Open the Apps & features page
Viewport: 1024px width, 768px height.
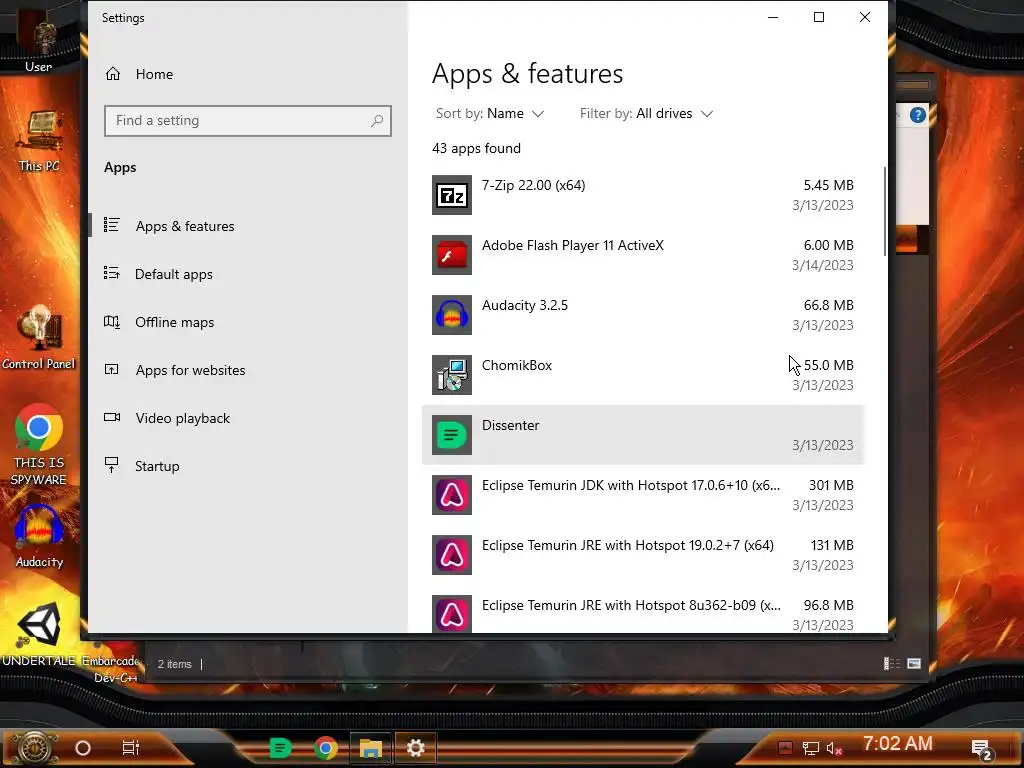248,226
